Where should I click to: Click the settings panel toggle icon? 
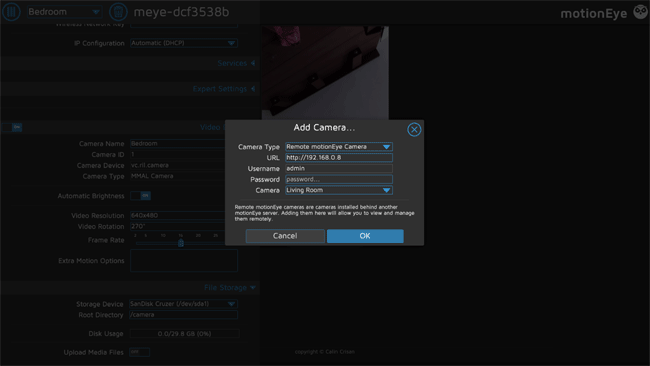(11, 12)
